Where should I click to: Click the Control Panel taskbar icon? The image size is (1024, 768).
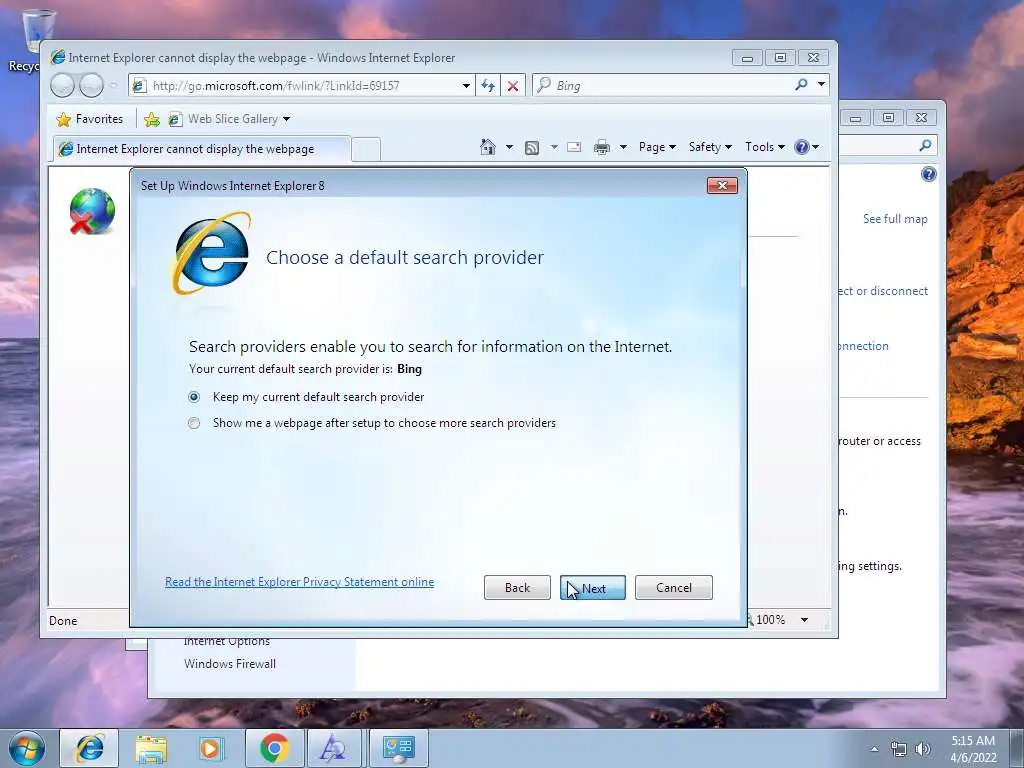pyautogui.click(x=398, y=748)
